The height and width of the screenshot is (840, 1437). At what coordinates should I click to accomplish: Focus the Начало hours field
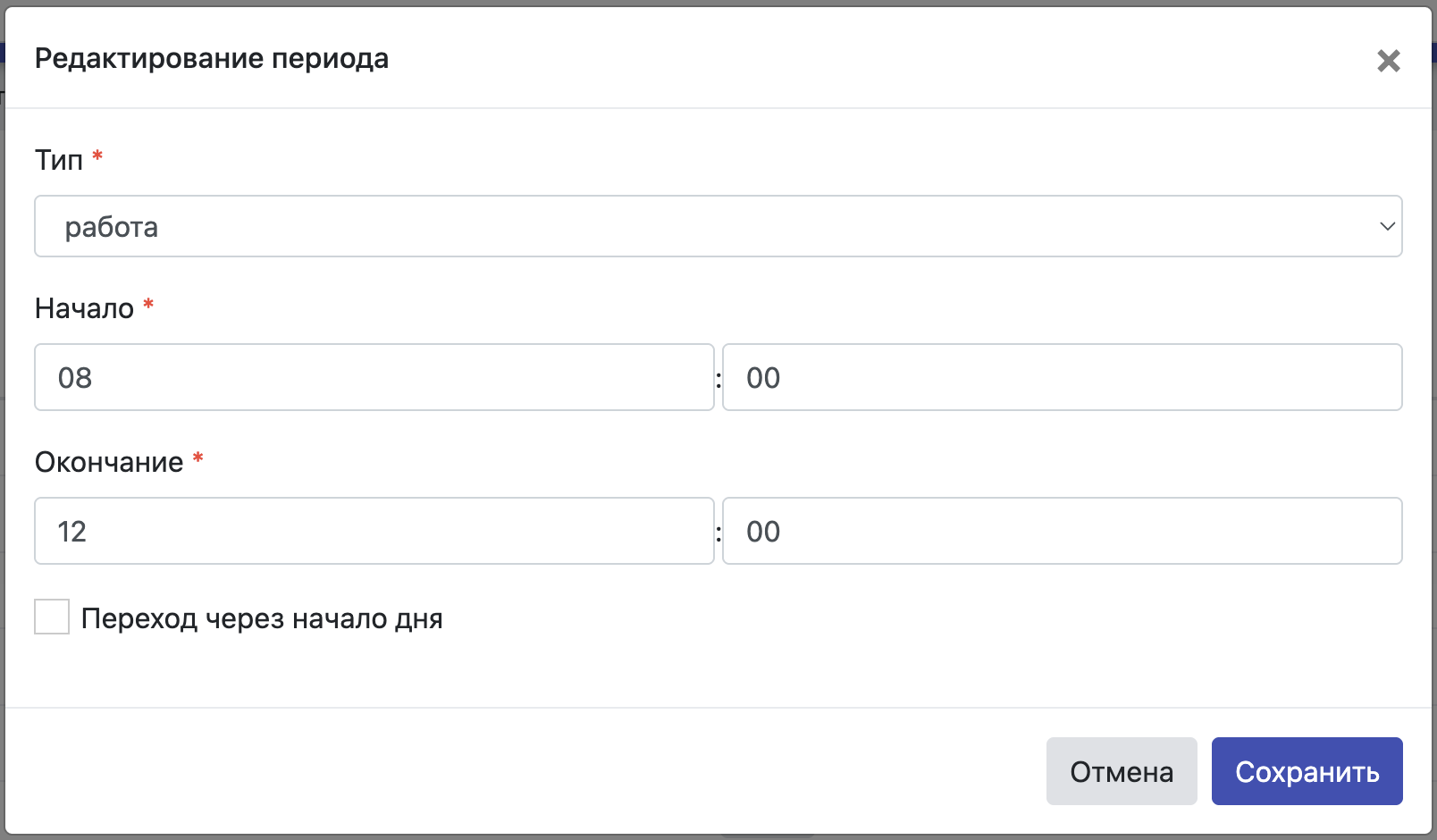tap(374, 377)
